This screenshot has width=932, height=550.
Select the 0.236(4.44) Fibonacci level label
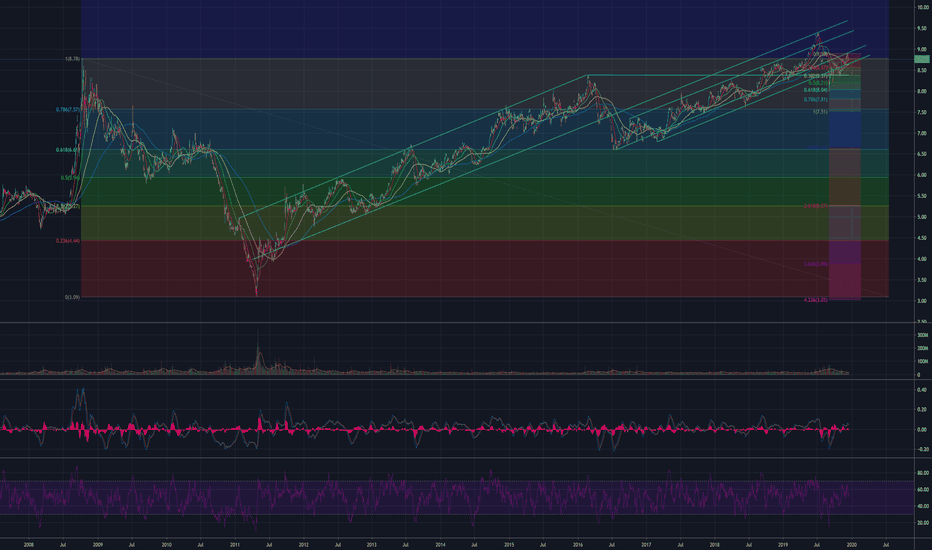pos(68,241)
